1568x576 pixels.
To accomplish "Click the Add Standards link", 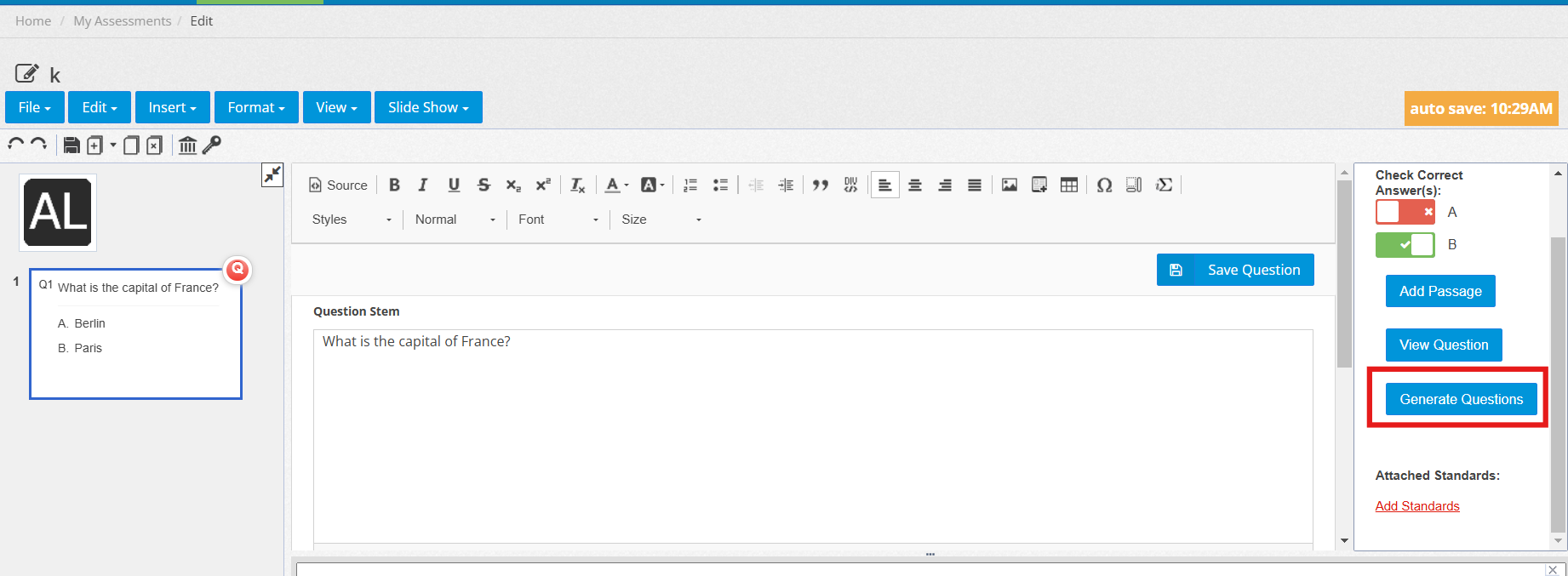I will tap(1417, 506).
